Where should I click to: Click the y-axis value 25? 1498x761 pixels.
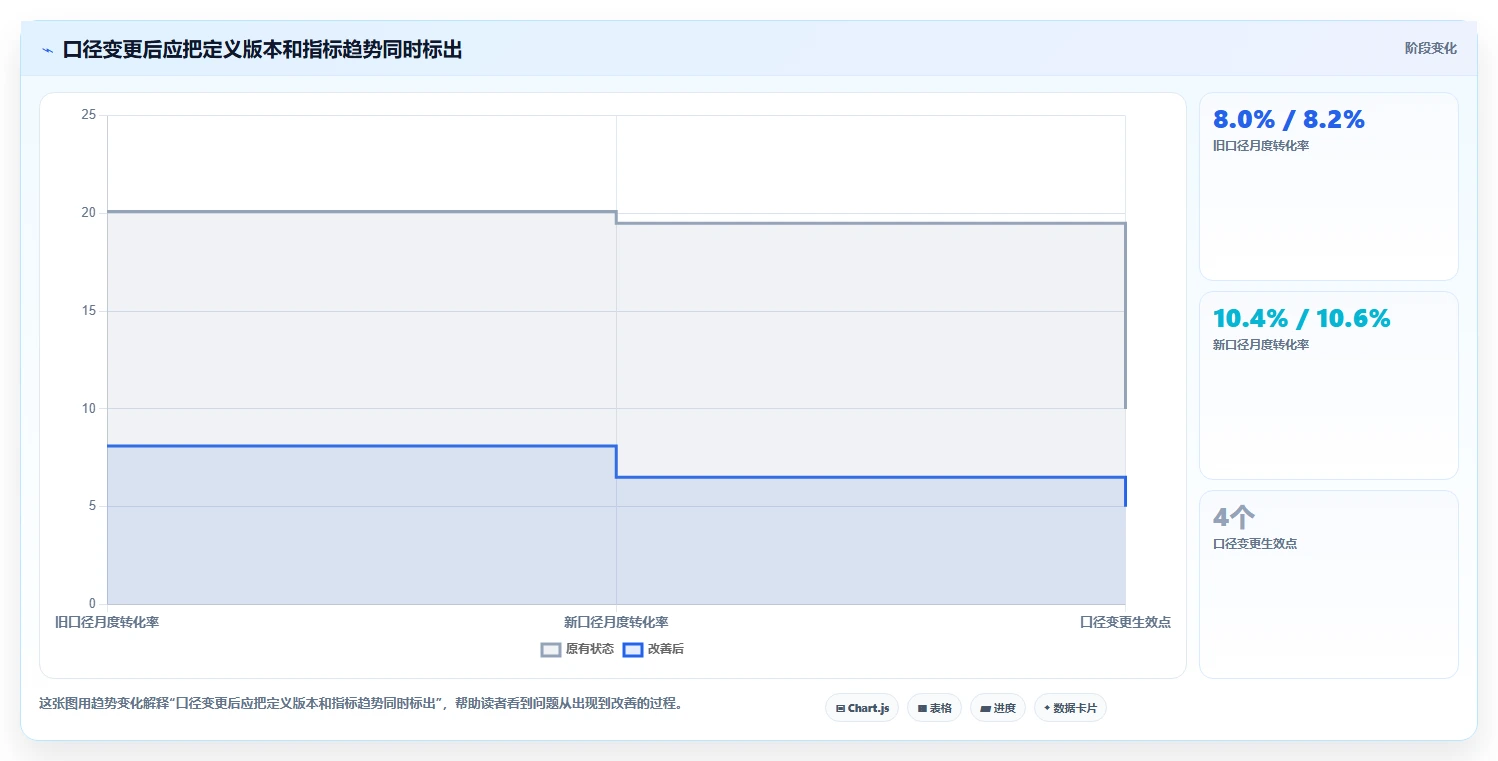coord(89,115)
